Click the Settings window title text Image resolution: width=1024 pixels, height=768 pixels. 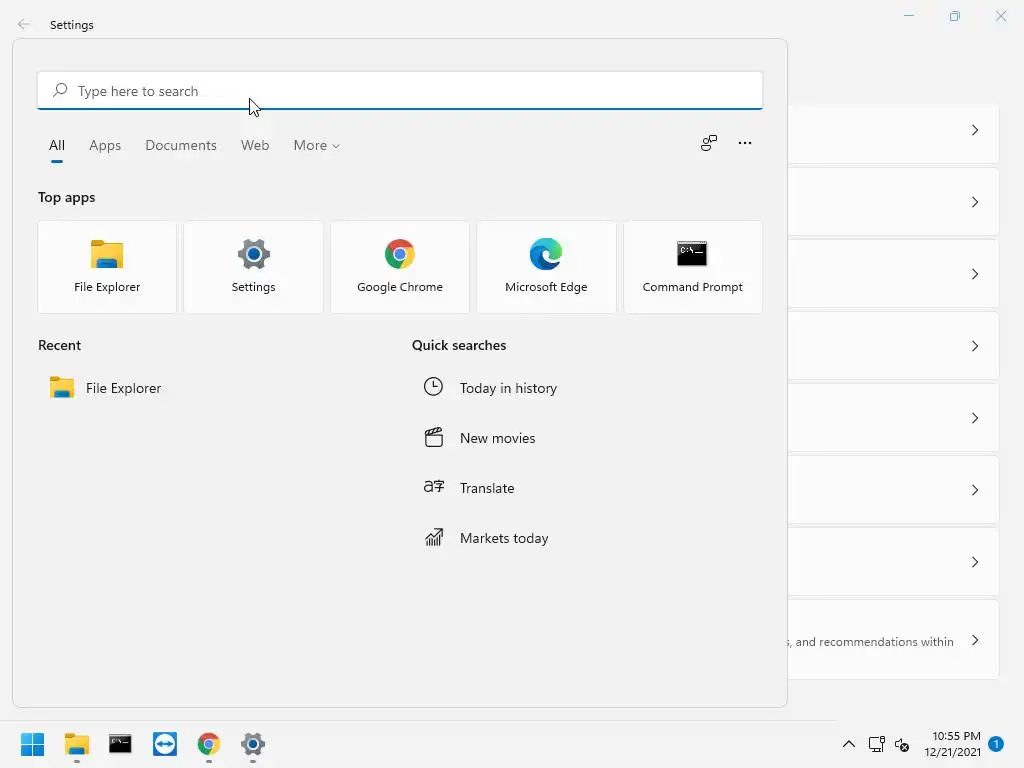point(72,25)
